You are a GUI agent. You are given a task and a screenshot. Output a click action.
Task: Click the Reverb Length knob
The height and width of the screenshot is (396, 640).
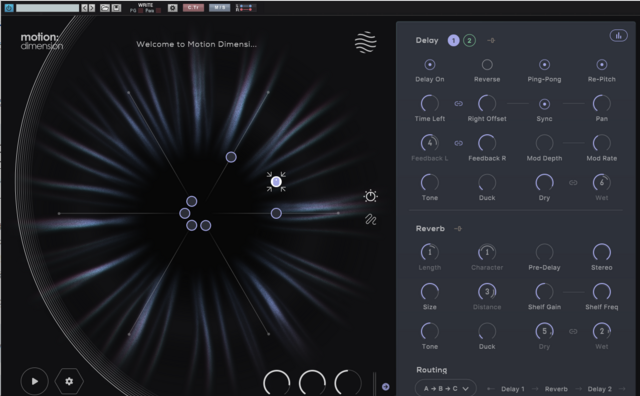point(429,253)
